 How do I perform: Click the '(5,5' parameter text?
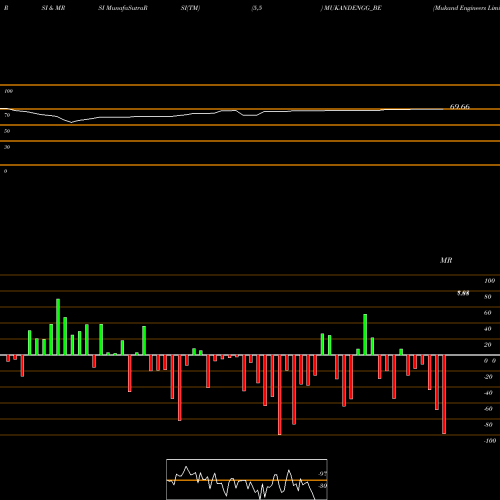coord(257,8)
